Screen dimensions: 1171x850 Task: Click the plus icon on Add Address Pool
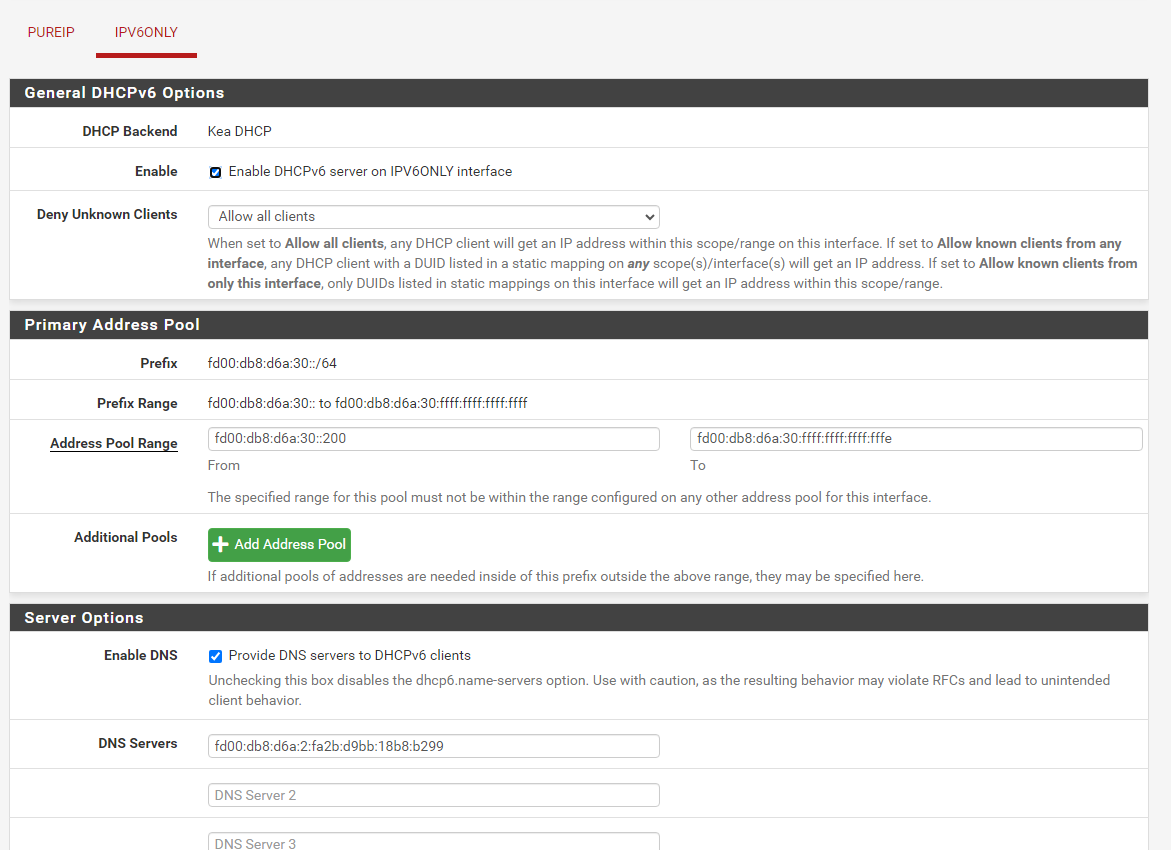click(220, 545)
